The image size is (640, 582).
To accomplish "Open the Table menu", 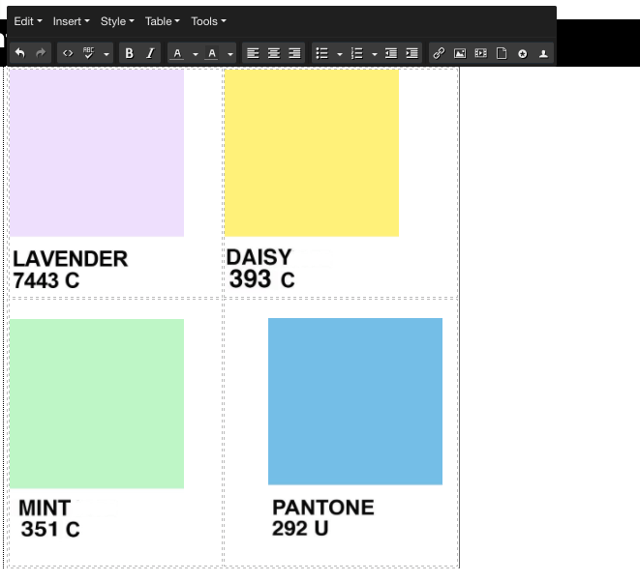I will point(162,21).
